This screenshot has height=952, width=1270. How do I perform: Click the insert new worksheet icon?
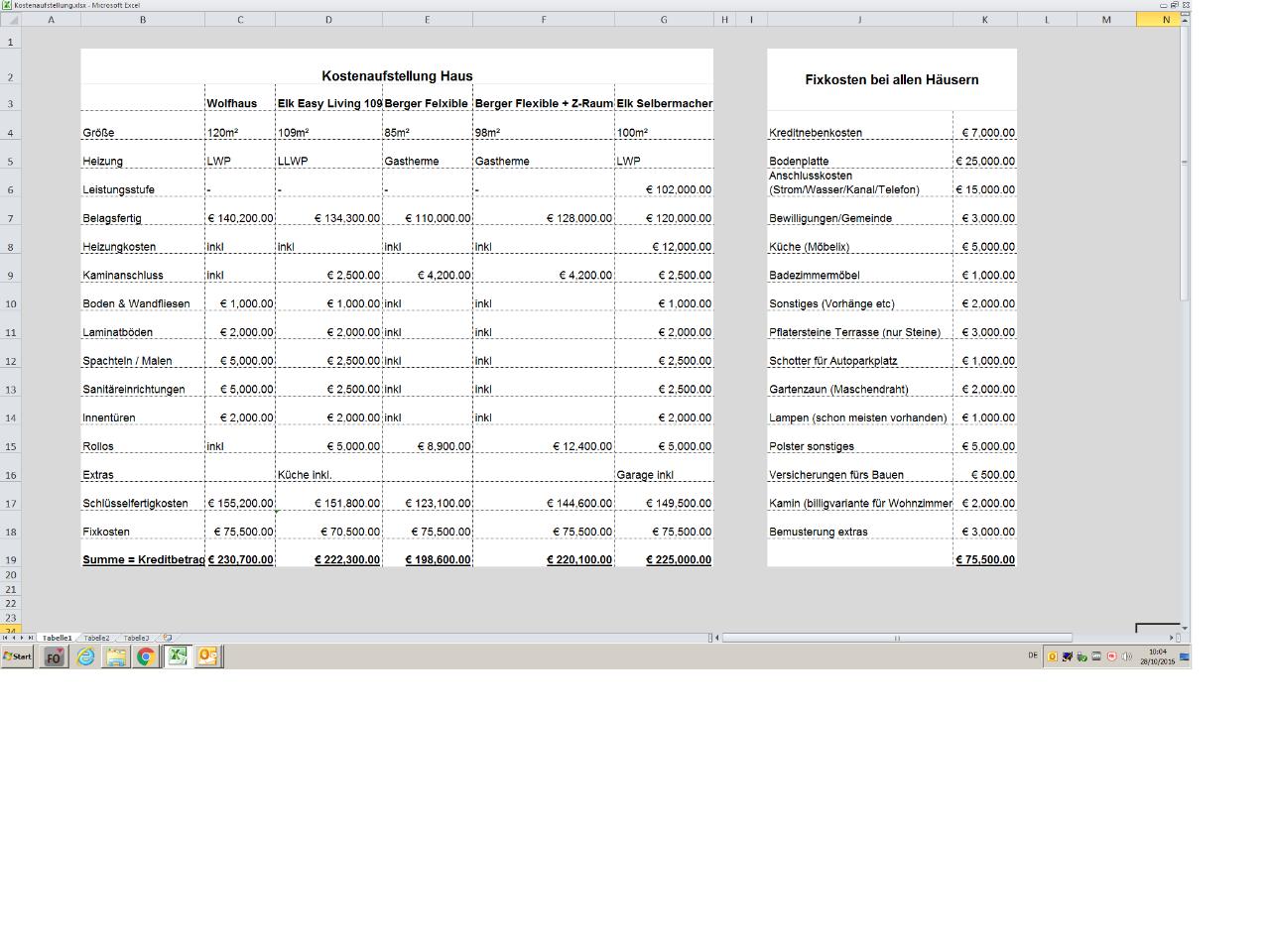click(168, 638)
